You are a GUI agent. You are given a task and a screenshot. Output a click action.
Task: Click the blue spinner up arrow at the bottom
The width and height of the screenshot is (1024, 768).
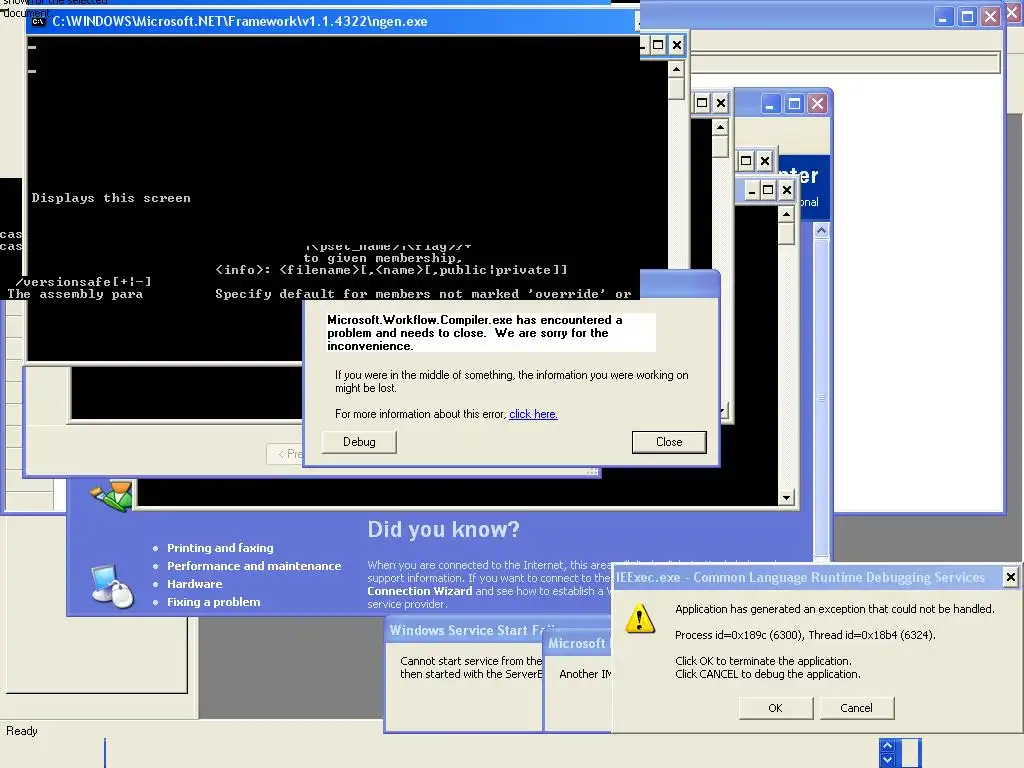887,745
